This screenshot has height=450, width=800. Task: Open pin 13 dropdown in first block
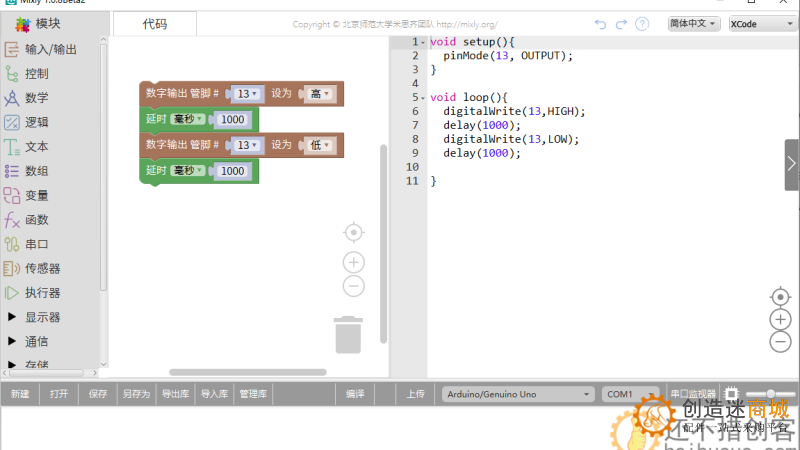pos(247,94)
